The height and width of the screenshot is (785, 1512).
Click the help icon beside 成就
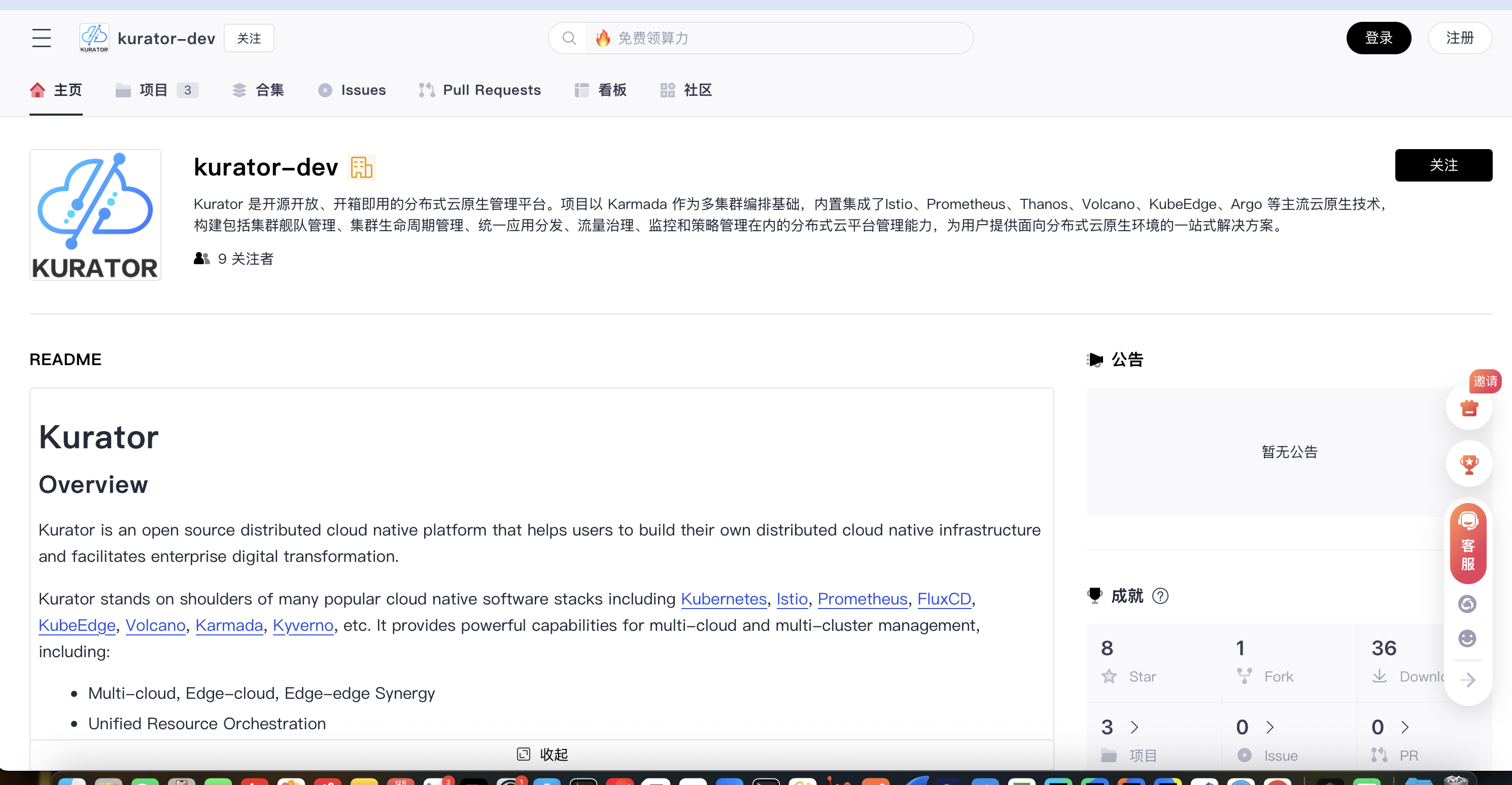pyautogui.click(x=1160, y=596)
